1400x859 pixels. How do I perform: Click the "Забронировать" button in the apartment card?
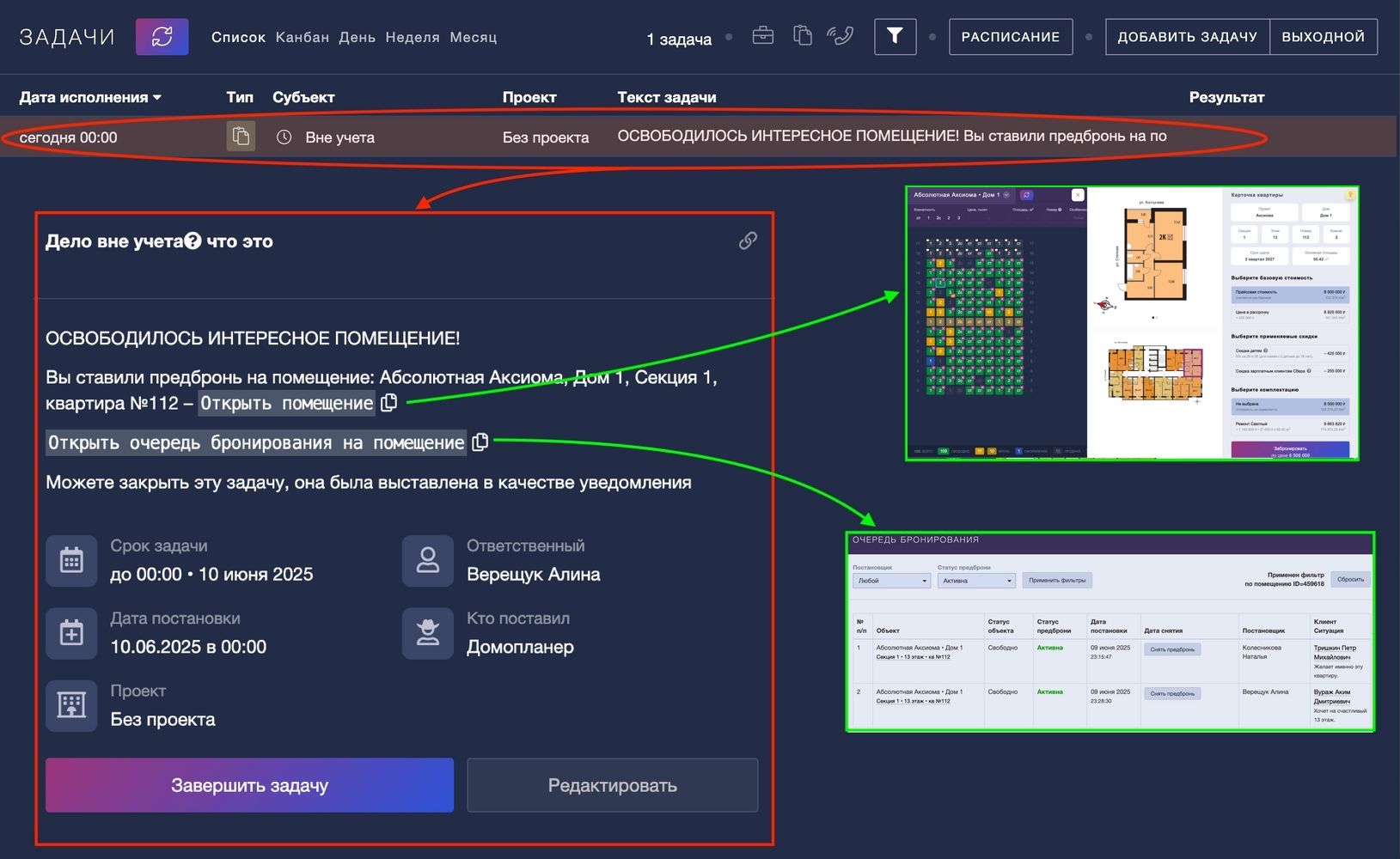[1290, 450]
